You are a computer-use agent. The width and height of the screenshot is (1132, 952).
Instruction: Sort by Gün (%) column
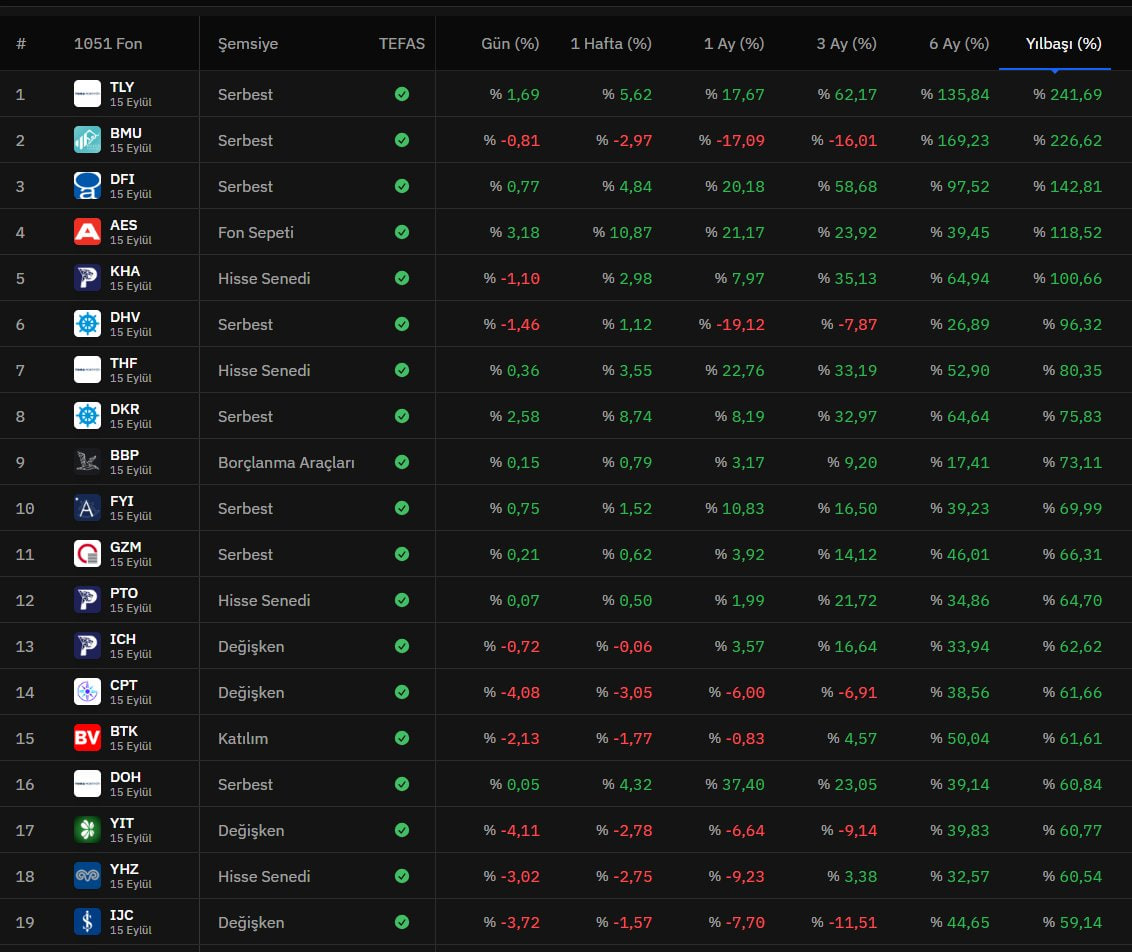tap(510, 43)
